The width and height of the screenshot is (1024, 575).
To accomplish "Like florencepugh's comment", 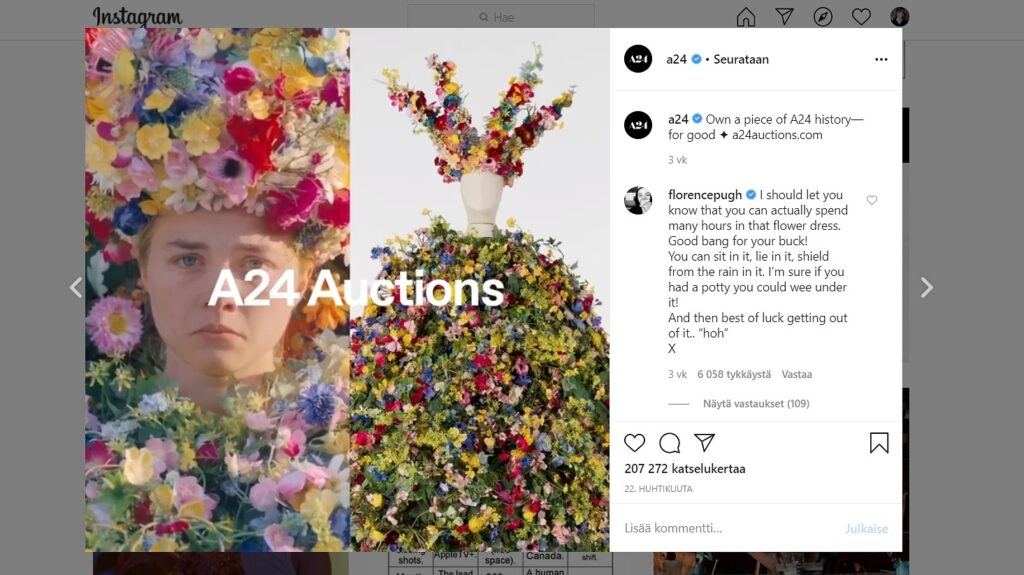I will [872, 200].
